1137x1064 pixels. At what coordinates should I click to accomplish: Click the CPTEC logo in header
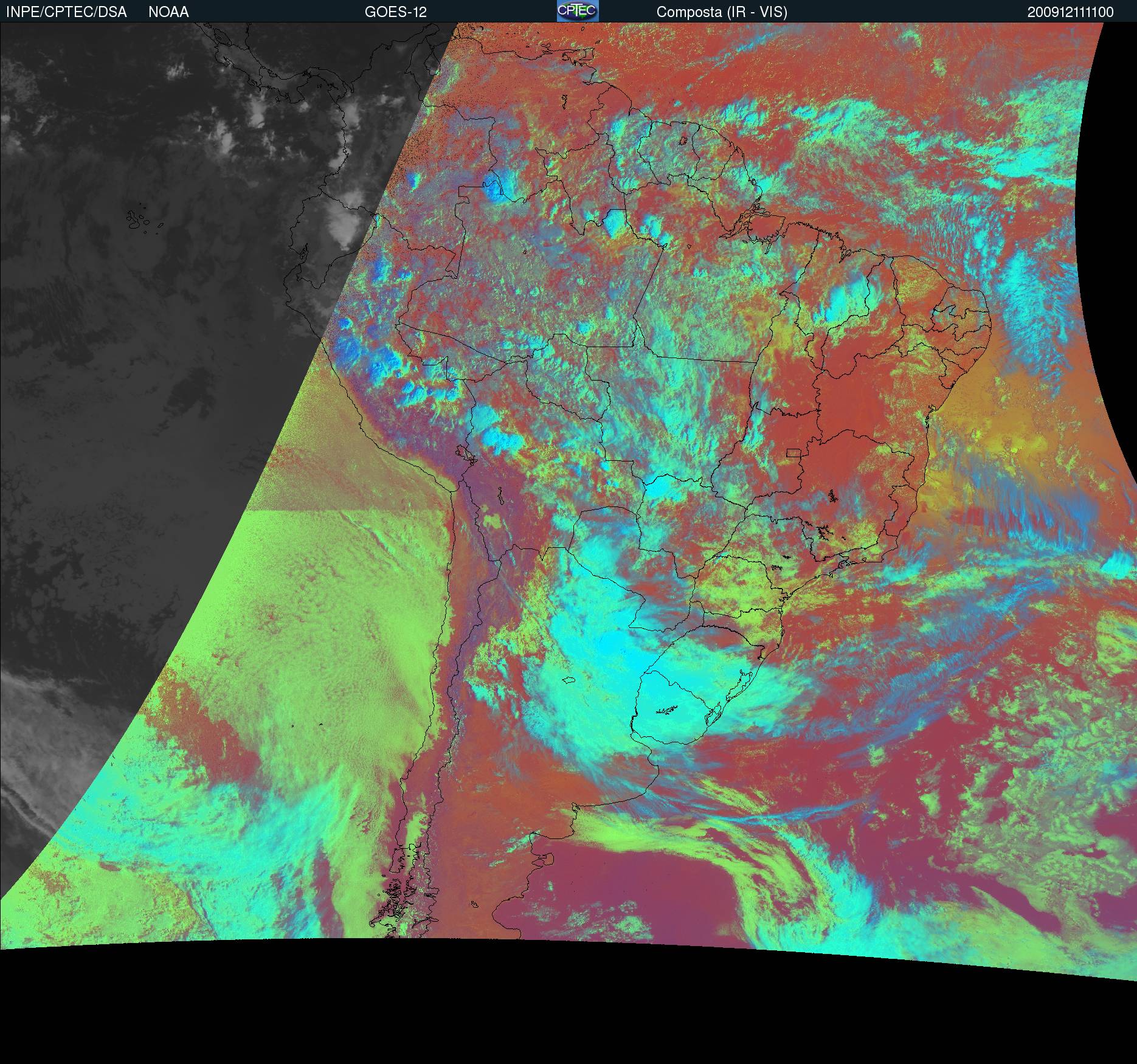(x=578, y=11)
